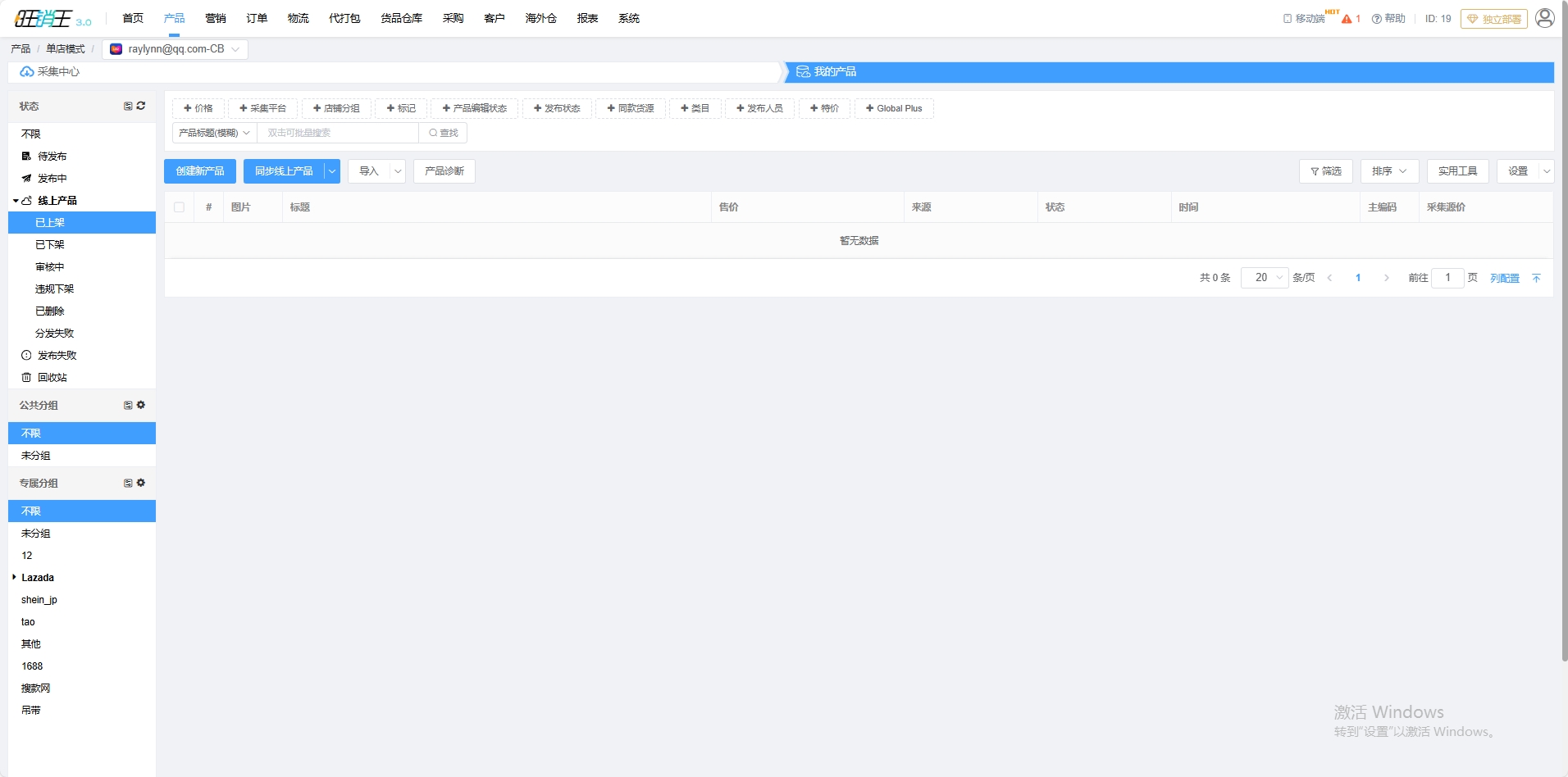Viewport: 1568px width, 777px height.
Task: Tick the select-all checkbox in table header
Action: [x=180, y=207]
